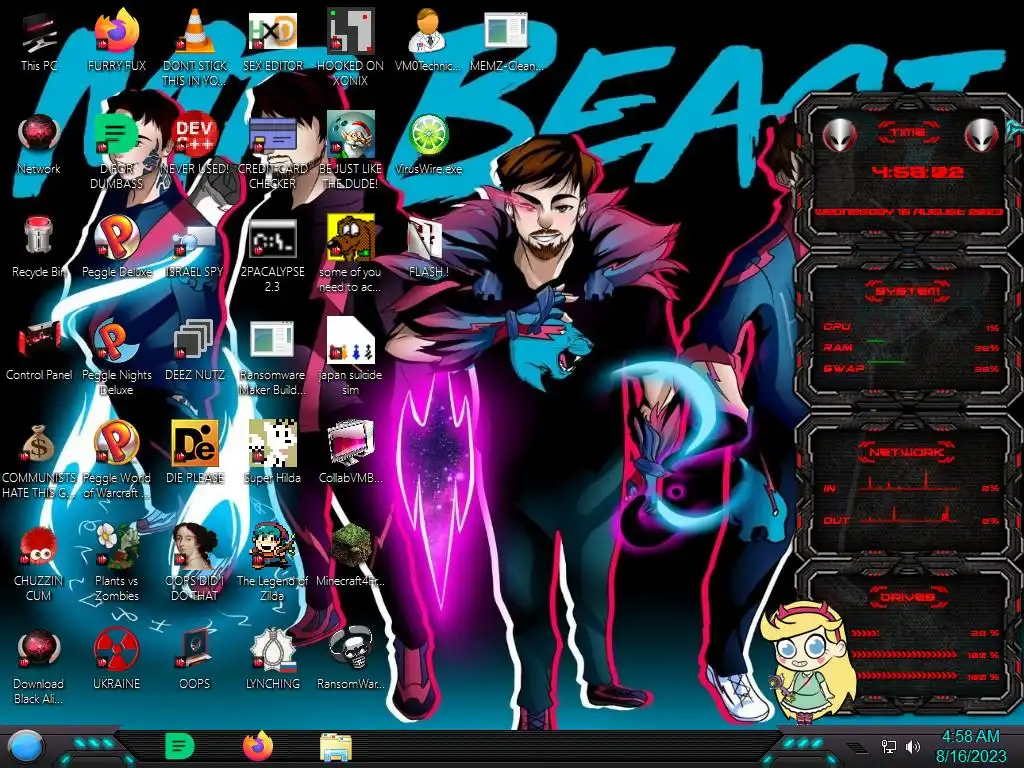Select the RansomWar skull icon
Viewport: 1024px width, 768px height.
pos(350,649)
